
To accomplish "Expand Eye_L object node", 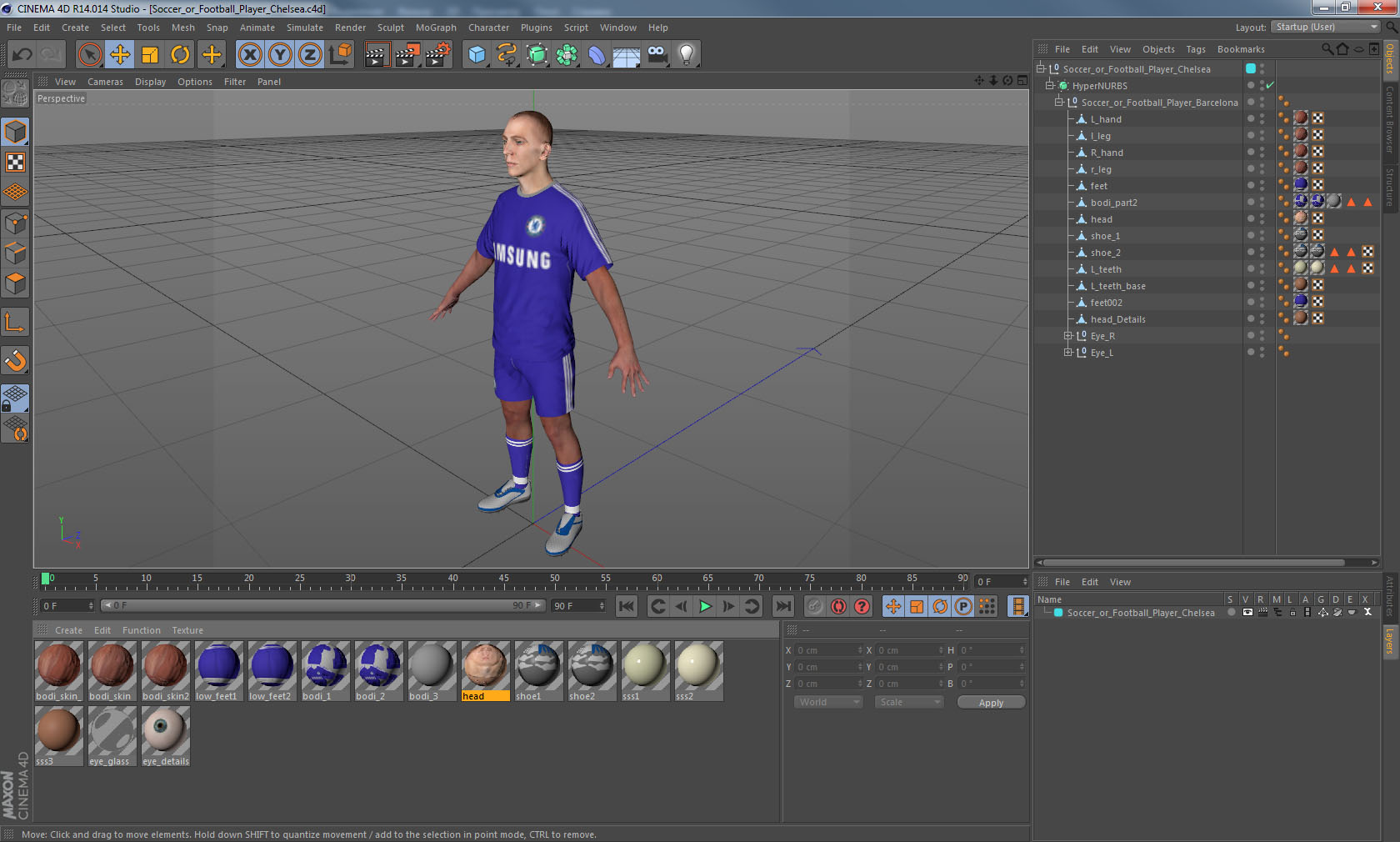I will (x=1067, y=352).
